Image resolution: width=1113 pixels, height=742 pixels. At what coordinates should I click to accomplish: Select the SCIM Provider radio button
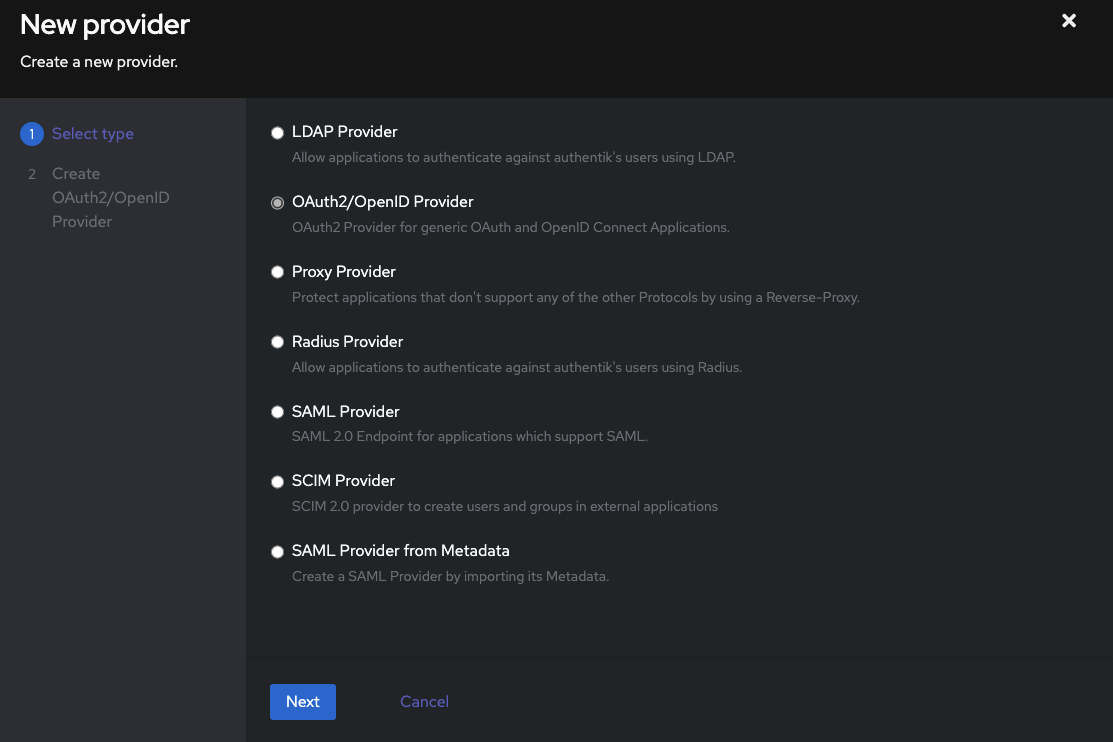(x=277, y=481)
